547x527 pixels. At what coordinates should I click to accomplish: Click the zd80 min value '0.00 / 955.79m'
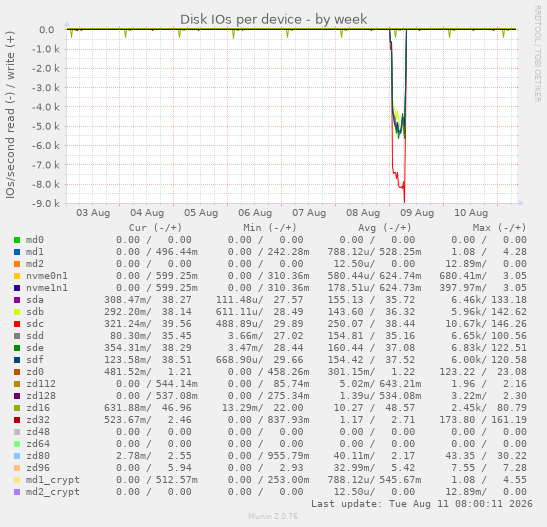(x=268, y=456)
